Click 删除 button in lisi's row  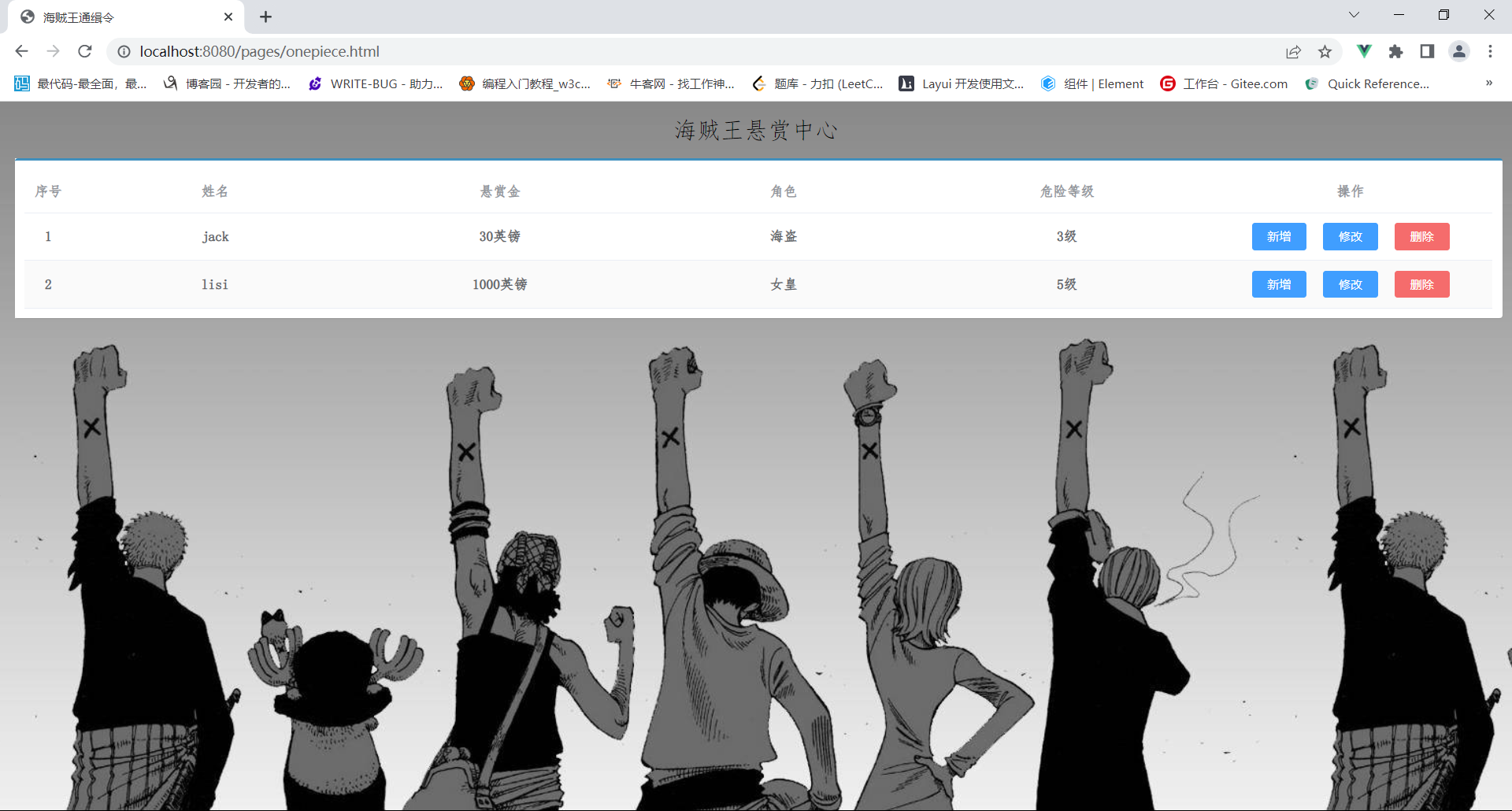[x=1422, y=284]
